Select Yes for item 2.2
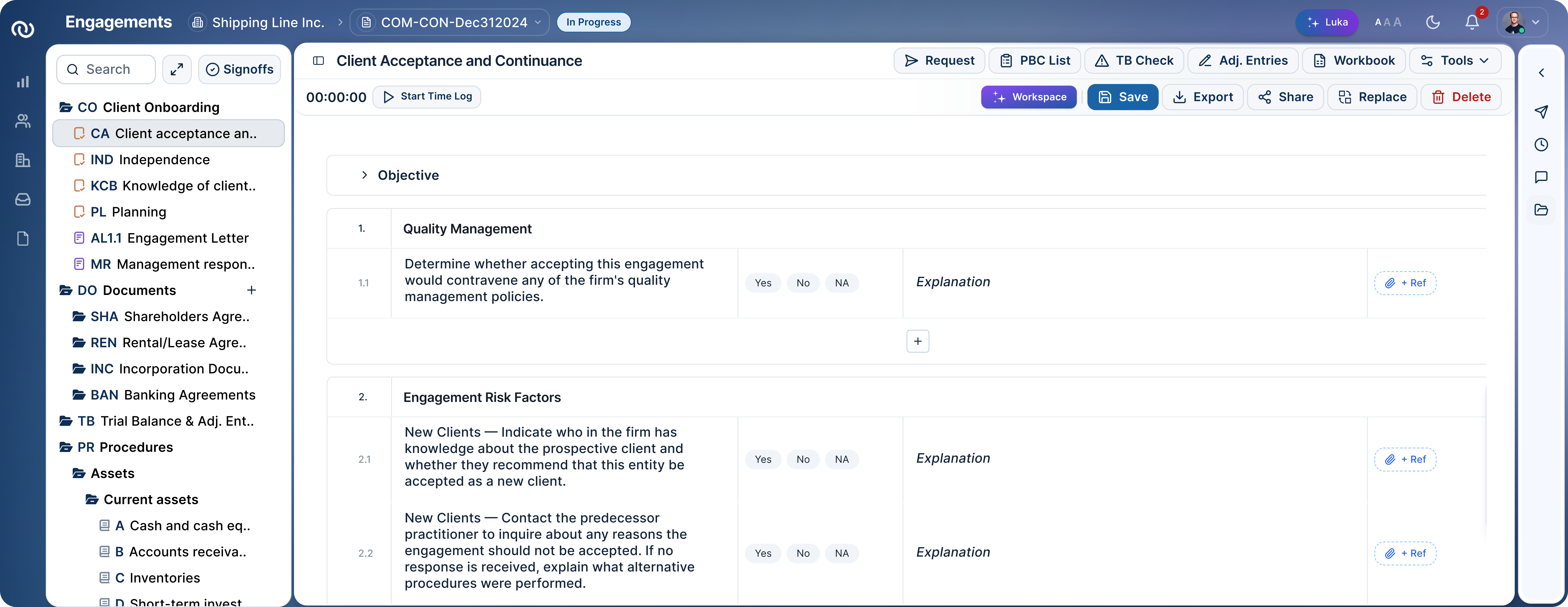 [763, 553]
